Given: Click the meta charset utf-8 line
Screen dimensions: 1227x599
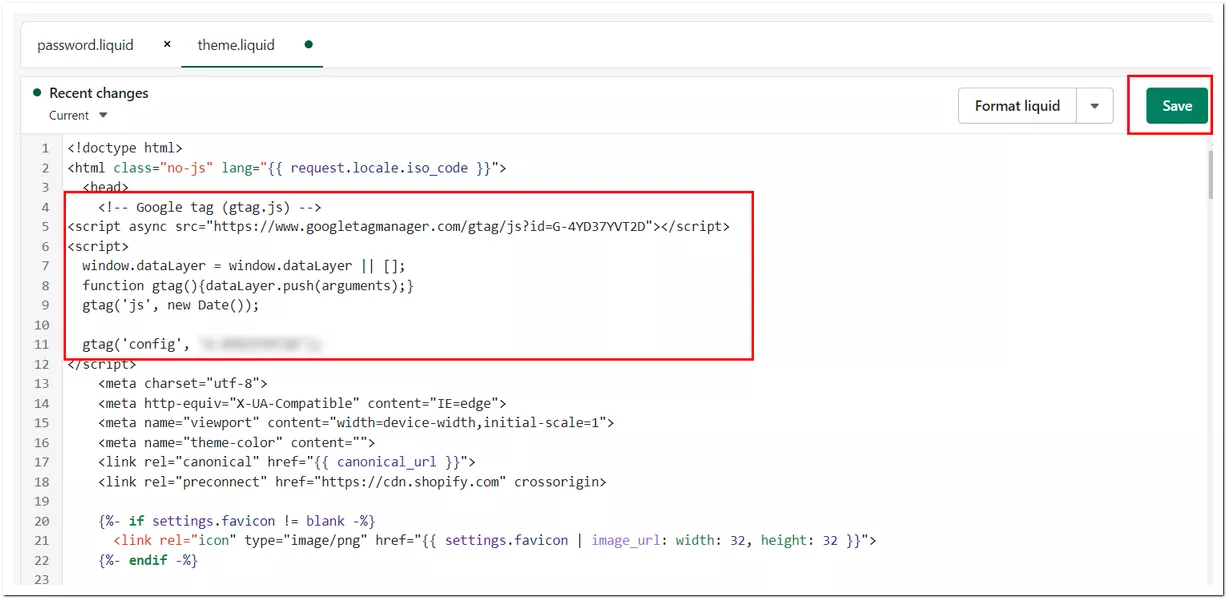Looking at the screenshot, I should coord(183,383).
